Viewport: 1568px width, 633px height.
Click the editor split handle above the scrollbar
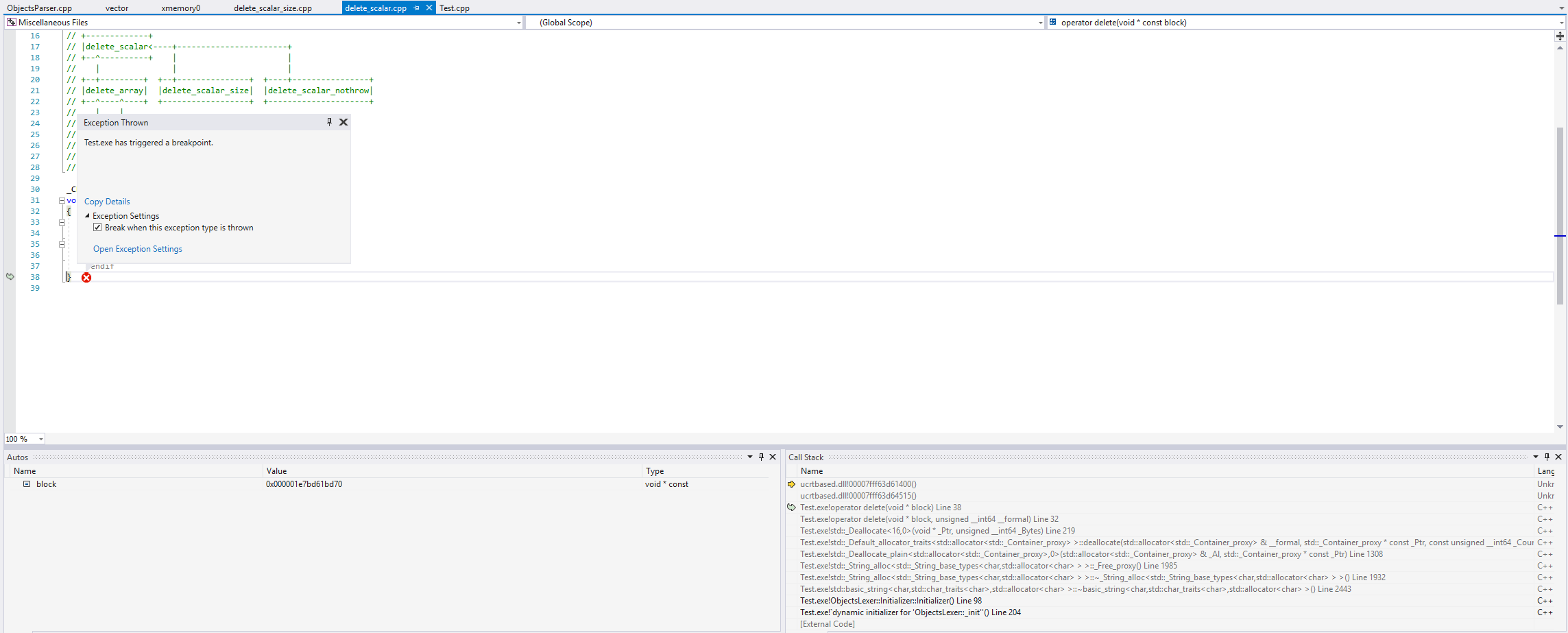[x=1560, y=36]
